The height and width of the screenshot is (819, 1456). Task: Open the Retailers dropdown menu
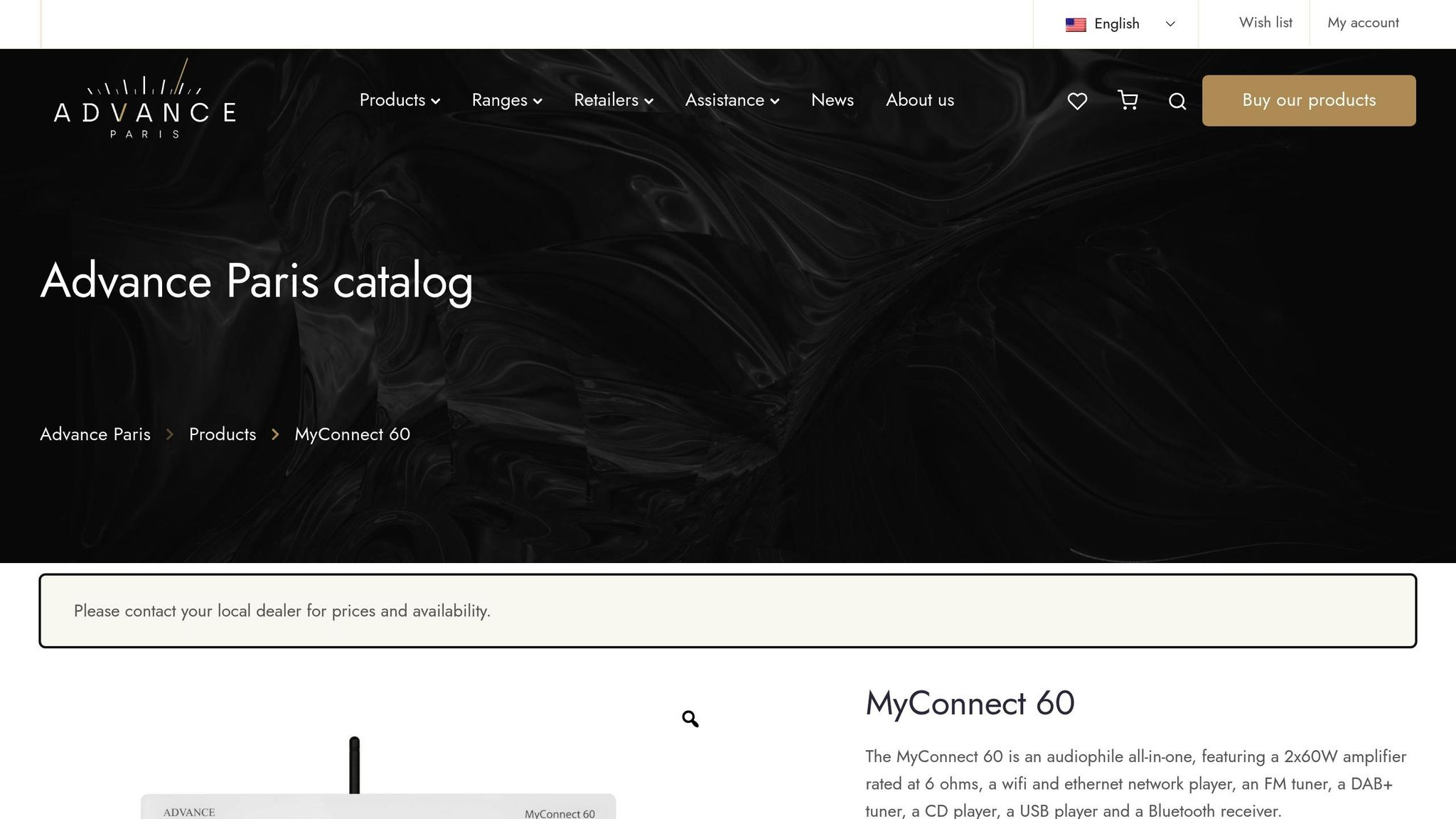point(614,100)
